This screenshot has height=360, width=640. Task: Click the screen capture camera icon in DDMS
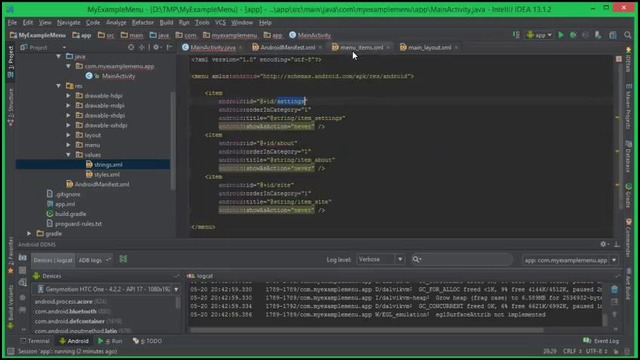22,258
